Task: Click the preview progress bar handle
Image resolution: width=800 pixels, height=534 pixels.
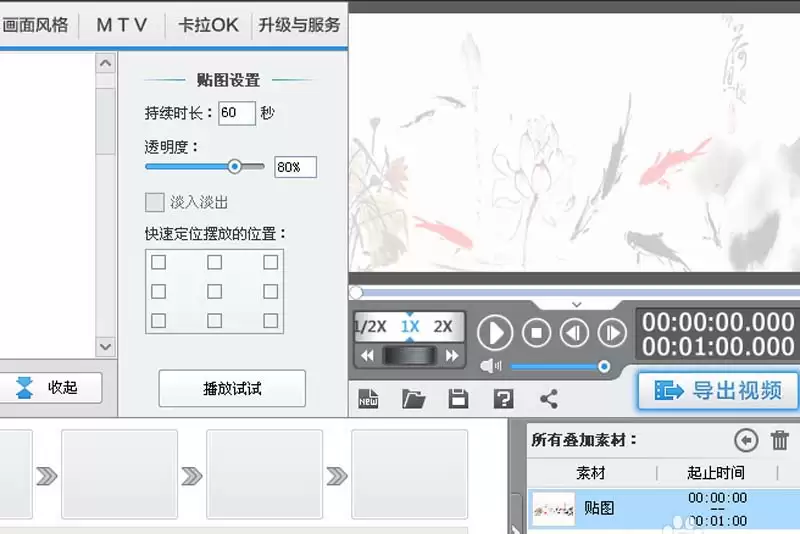Action: (356, 292)
